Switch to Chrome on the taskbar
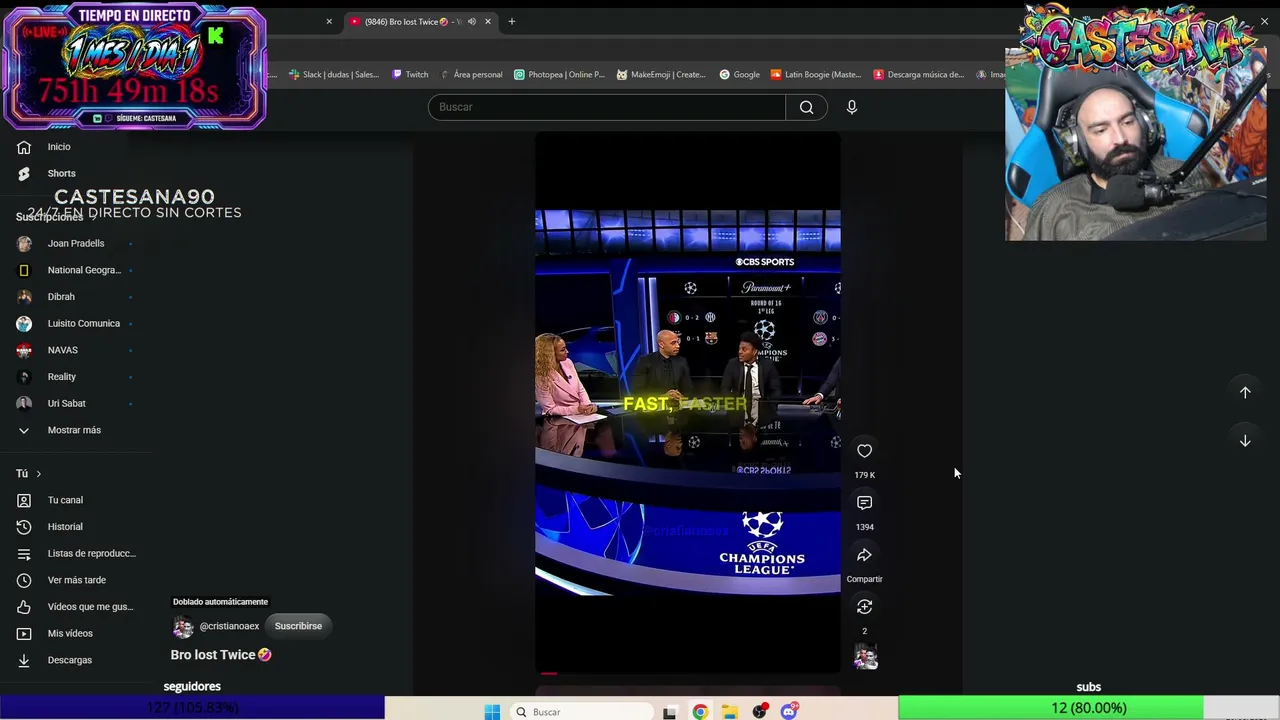Image resolution: width=1280 pixels, height=720 pixels. click(700, 712)
